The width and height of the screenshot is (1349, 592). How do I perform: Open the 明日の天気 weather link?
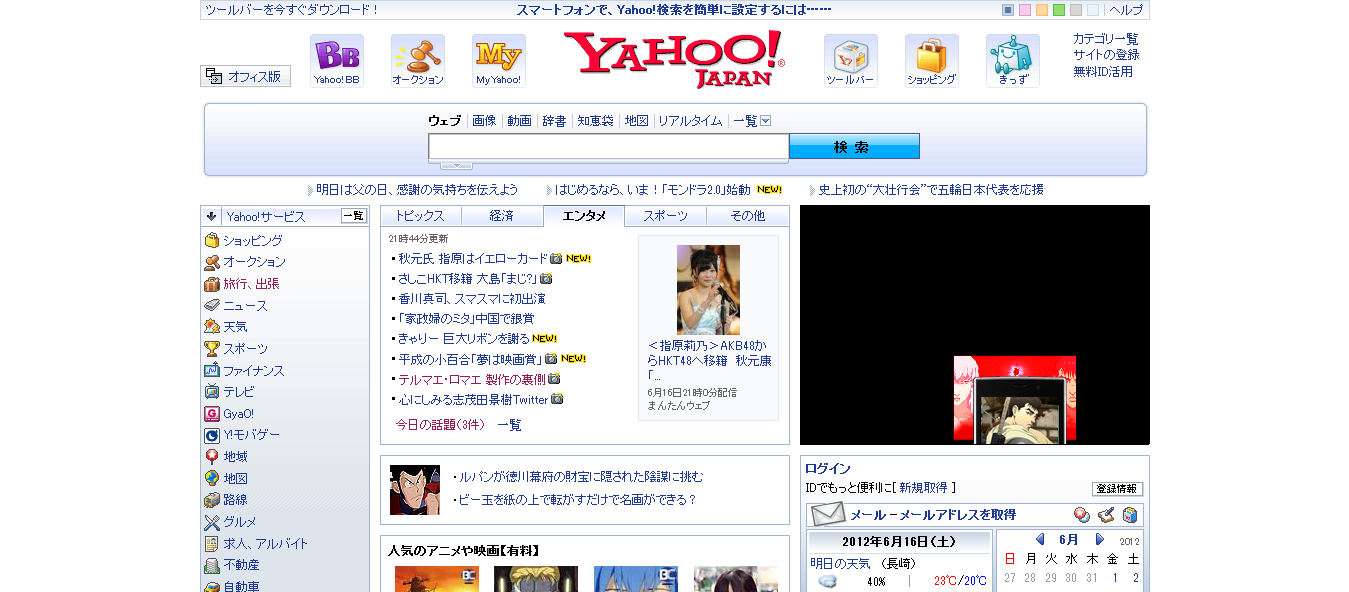click(838, 563)
